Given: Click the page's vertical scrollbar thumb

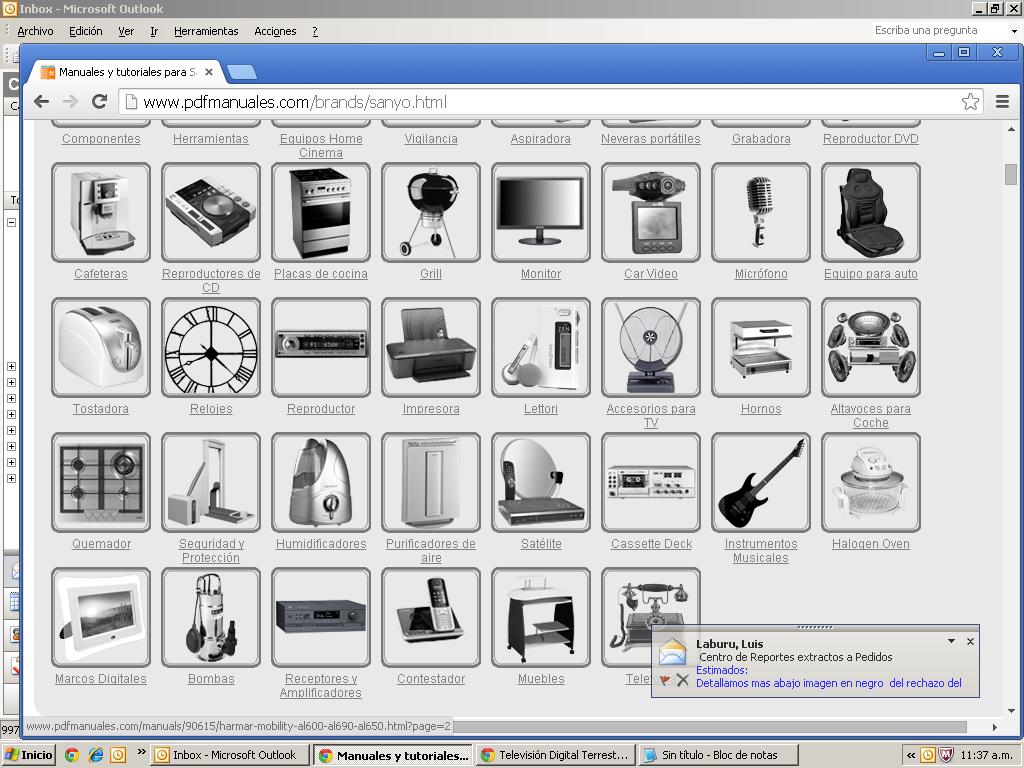Looking at the screenshot, I should 1011,174.
